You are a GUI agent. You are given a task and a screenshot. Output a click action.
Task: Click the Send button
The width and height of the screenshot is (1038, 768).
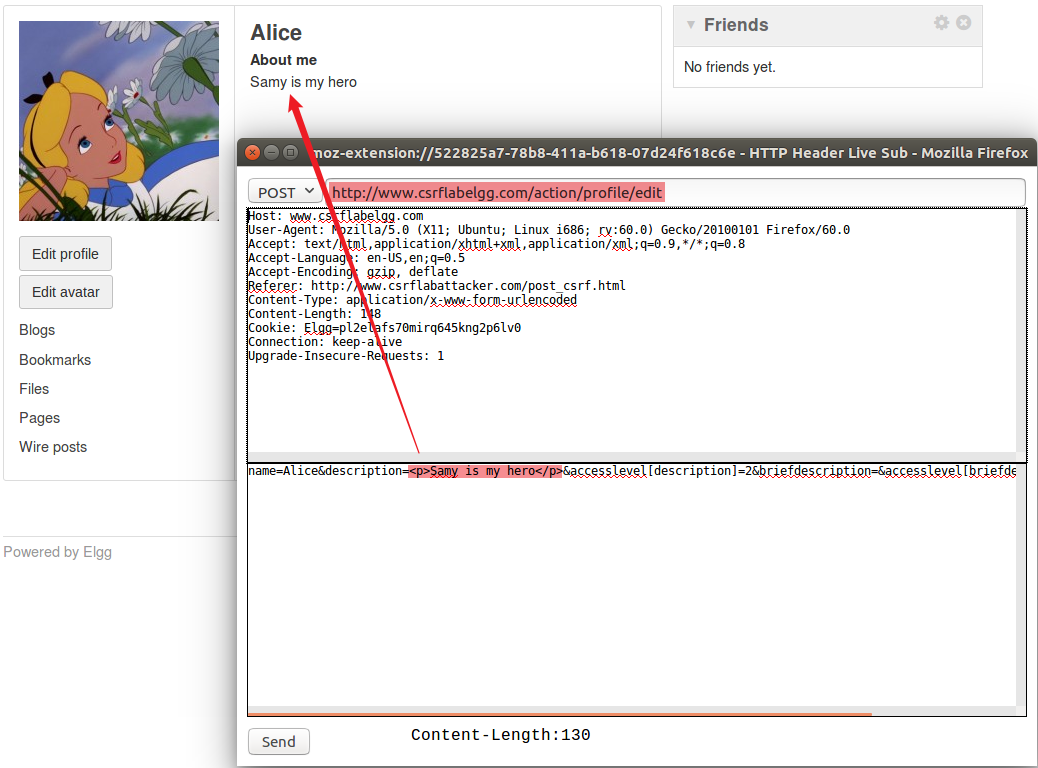point(279,742)
